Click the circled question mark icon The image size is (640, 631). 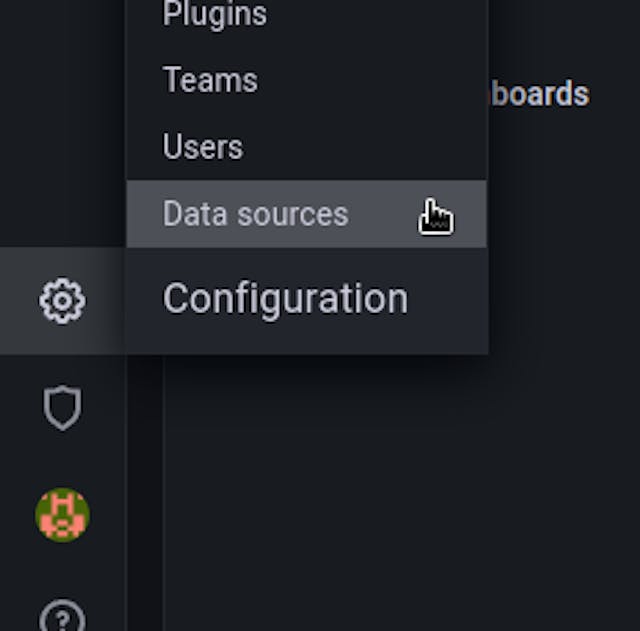pos(62,613)
